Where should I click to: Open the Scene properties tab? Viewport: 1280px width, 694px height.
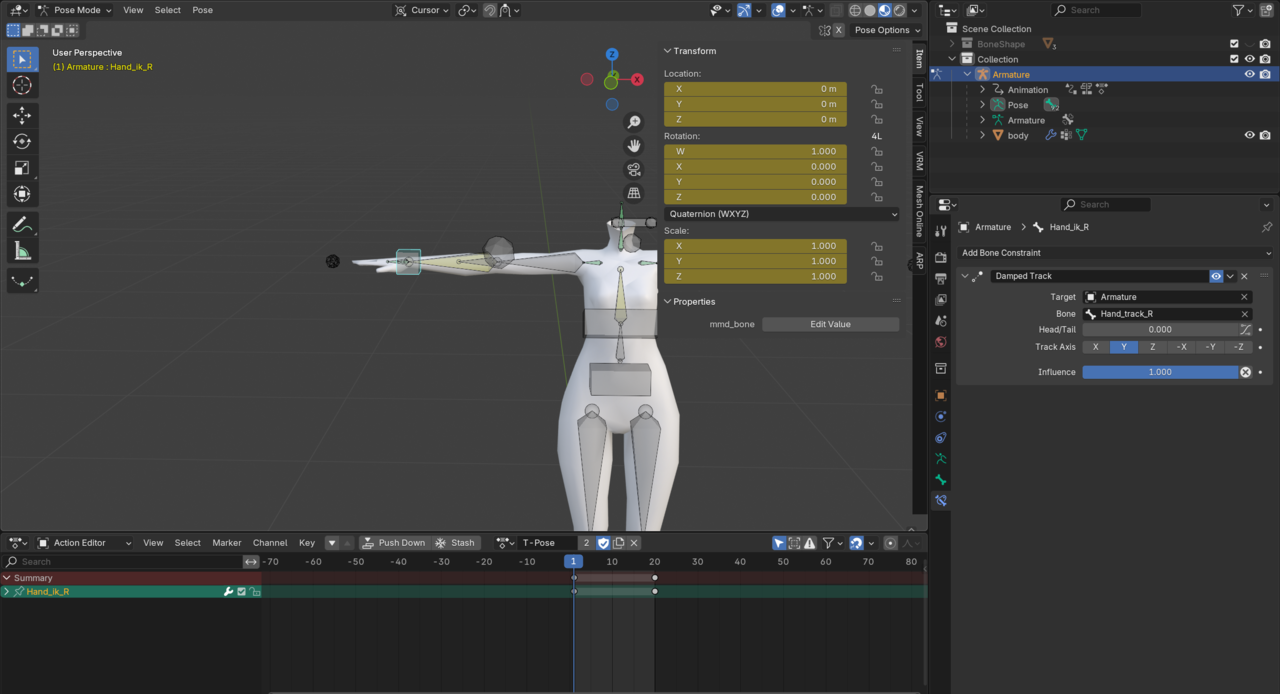[x=941, y=321]
